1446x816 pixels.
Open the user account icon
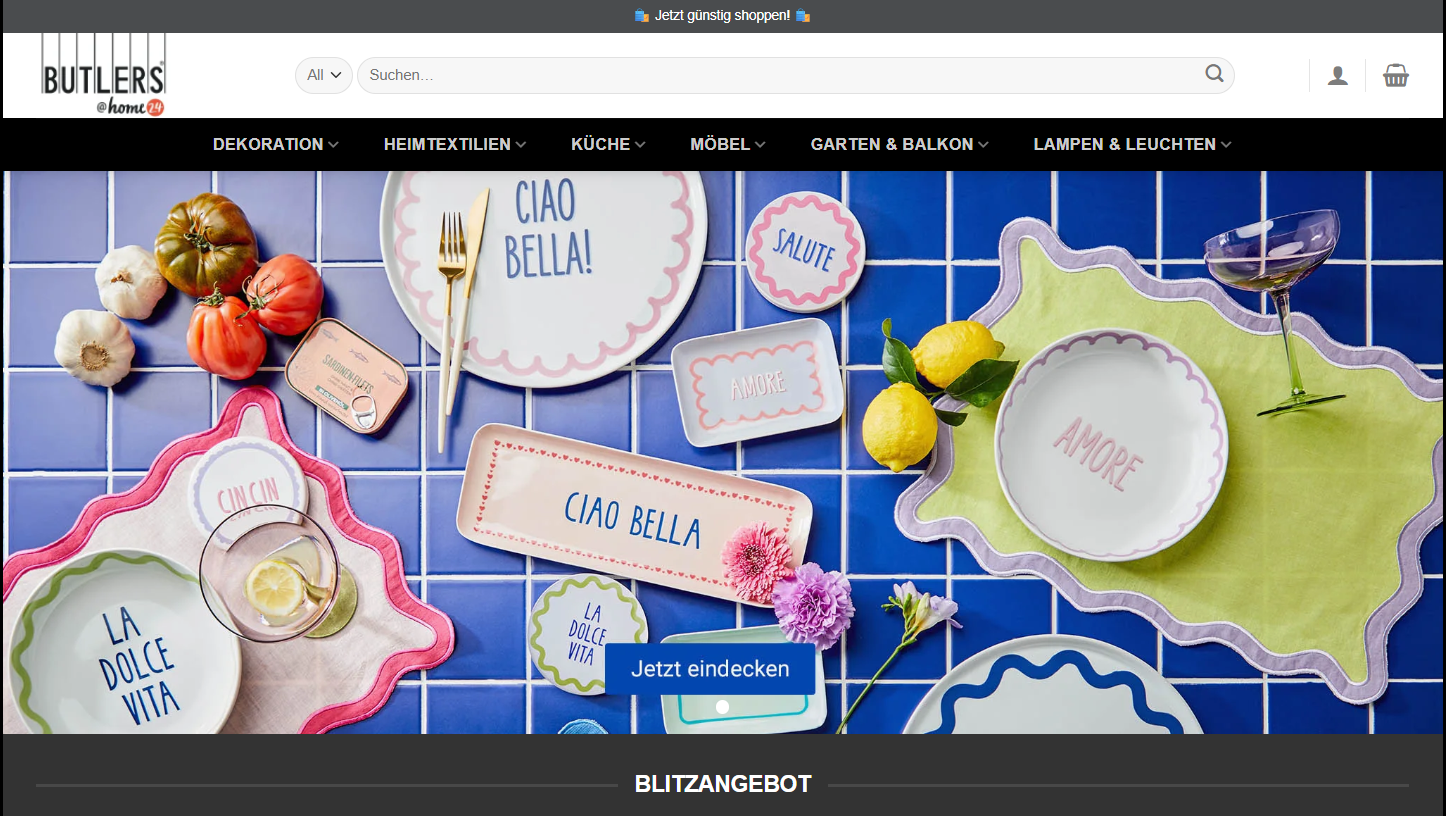coord(1337,76)
